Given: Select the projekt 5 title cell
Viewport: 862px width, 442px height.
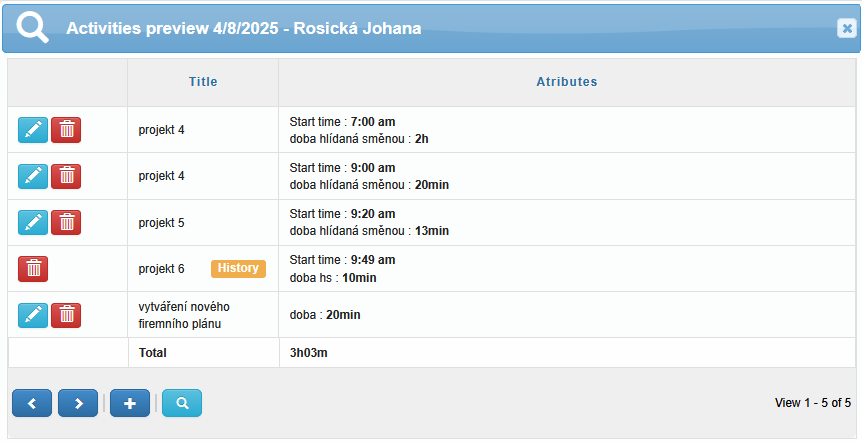Looking at the screenshot, I should click(203, 223).
